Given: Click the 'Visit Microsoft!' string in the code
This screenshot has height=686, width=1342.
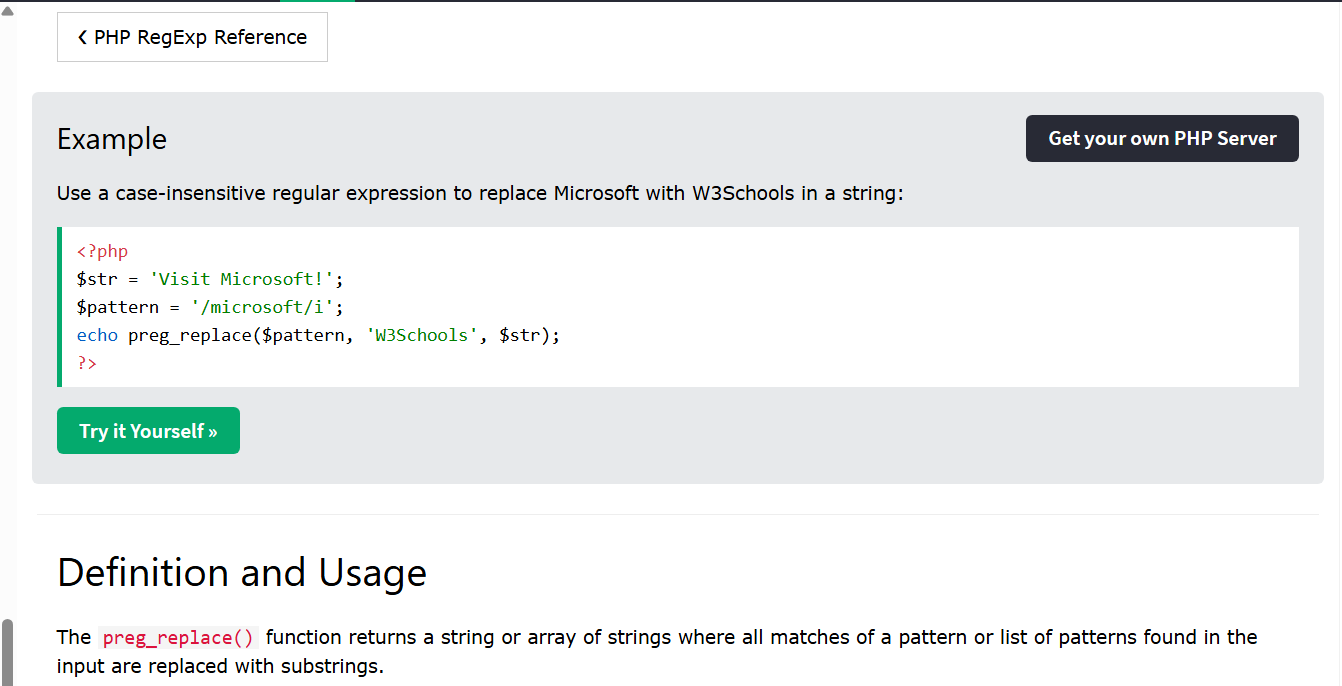Looking at the screenshot, I should click(x=242, y=279).
